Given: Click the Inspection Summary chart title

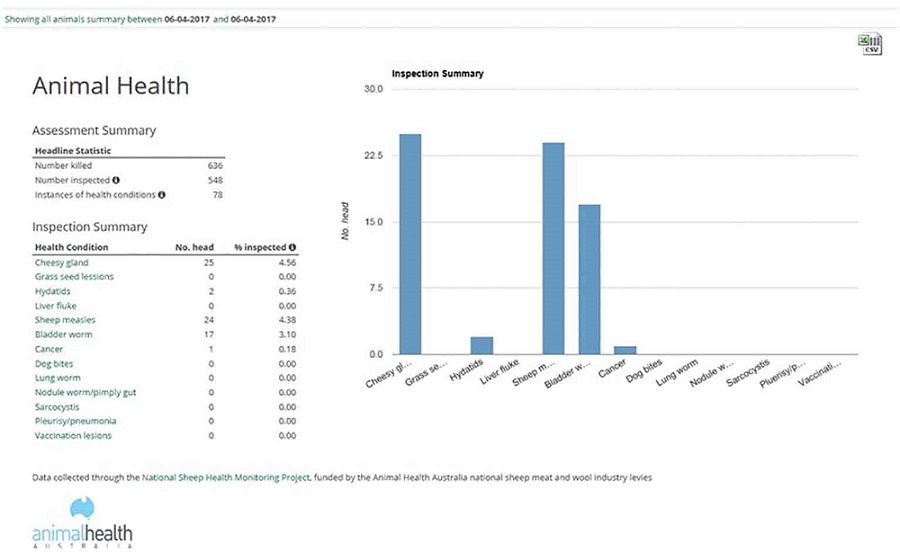Looking at the screenshot, I should tap(437, 74).
